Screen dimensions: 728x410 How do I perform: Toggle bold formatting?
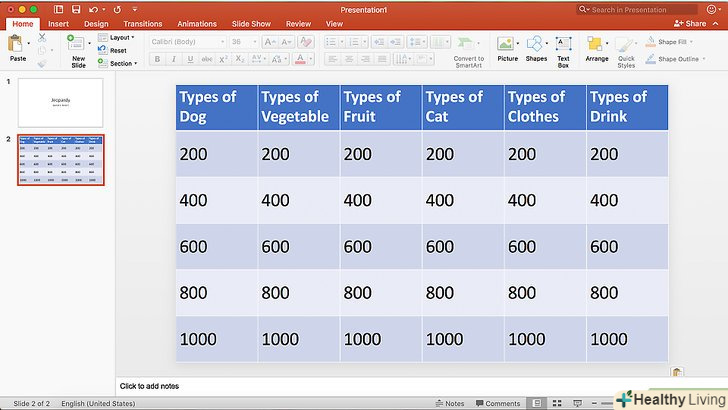tap(157, 59)
